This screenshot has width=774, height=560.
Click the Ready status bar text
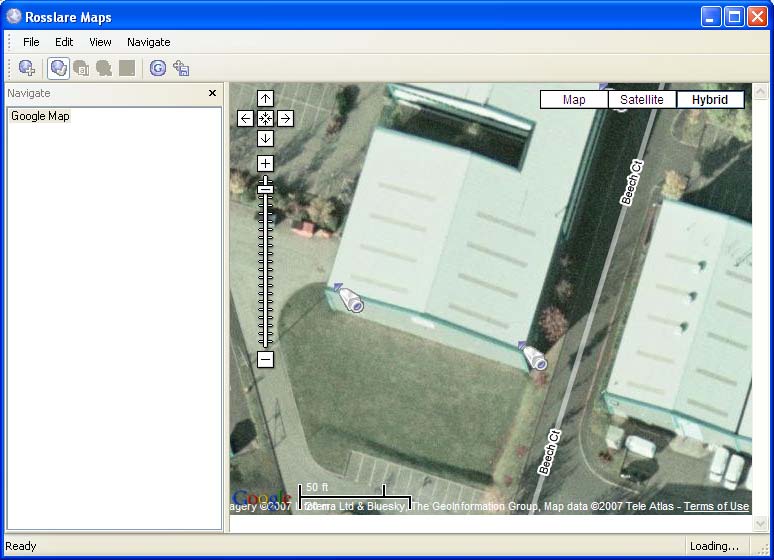point(21,546)
